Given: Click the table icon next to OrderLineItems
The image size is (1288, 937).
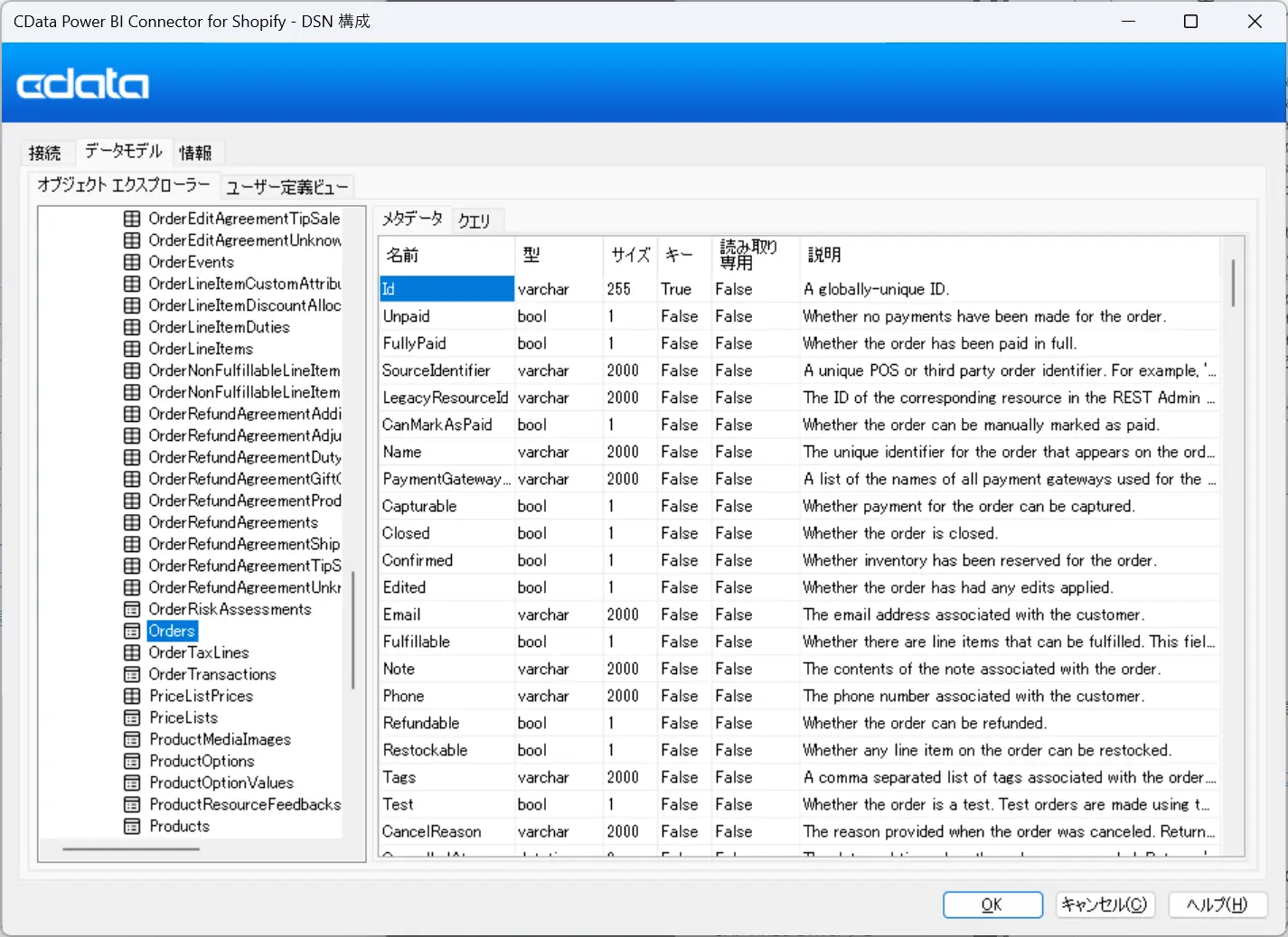Looking at the screenshot, I should pyautogui.click(x=132, y=349).
